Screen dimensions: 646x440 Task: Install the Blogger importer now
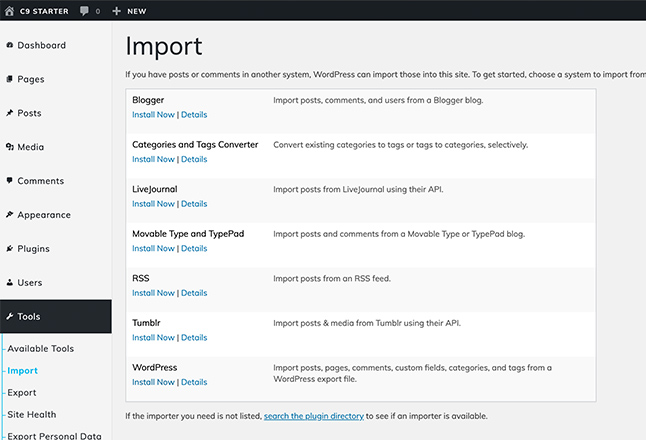[x=153, y=115]
